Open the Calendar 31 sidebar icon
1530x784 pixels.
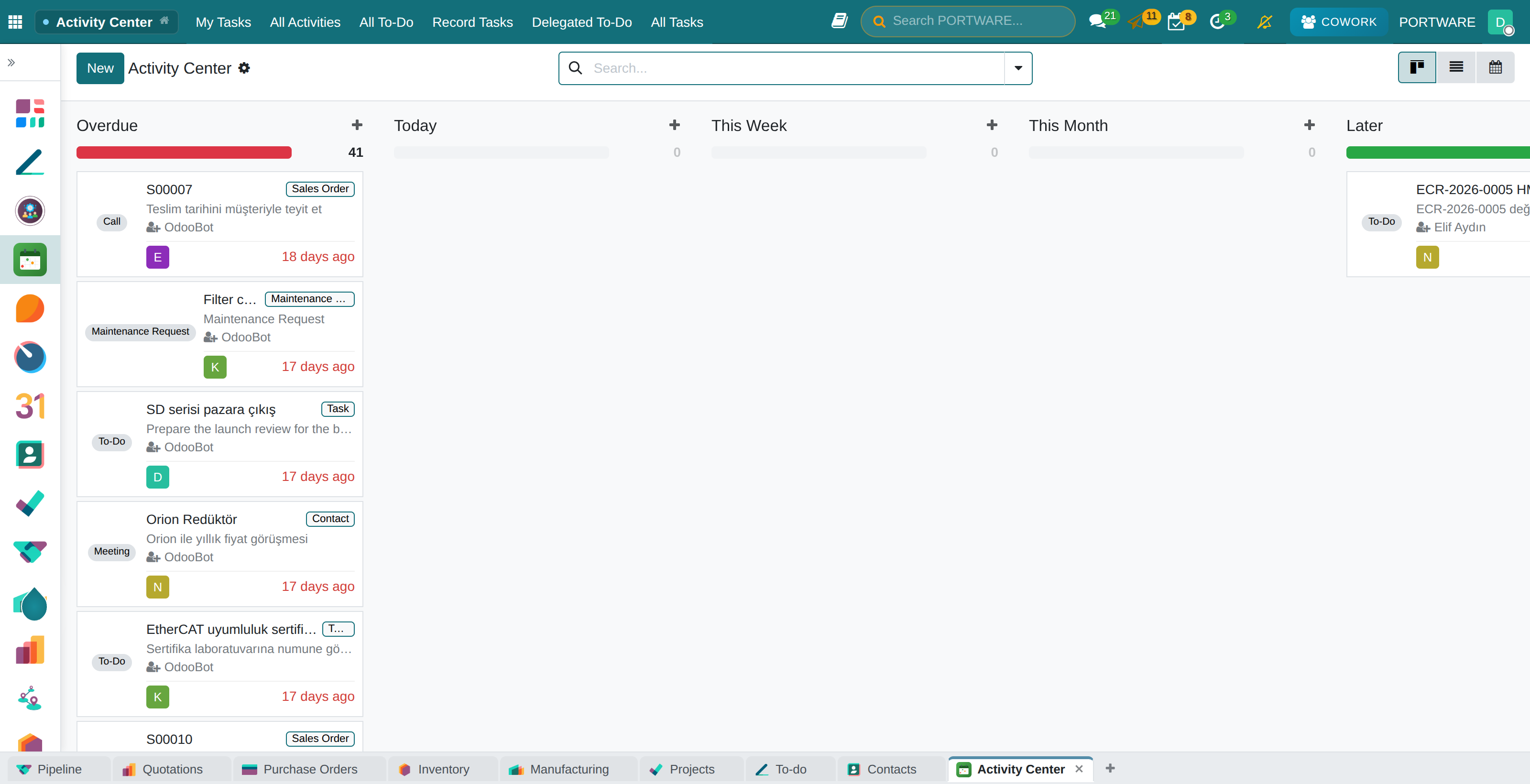pos(30,406)
